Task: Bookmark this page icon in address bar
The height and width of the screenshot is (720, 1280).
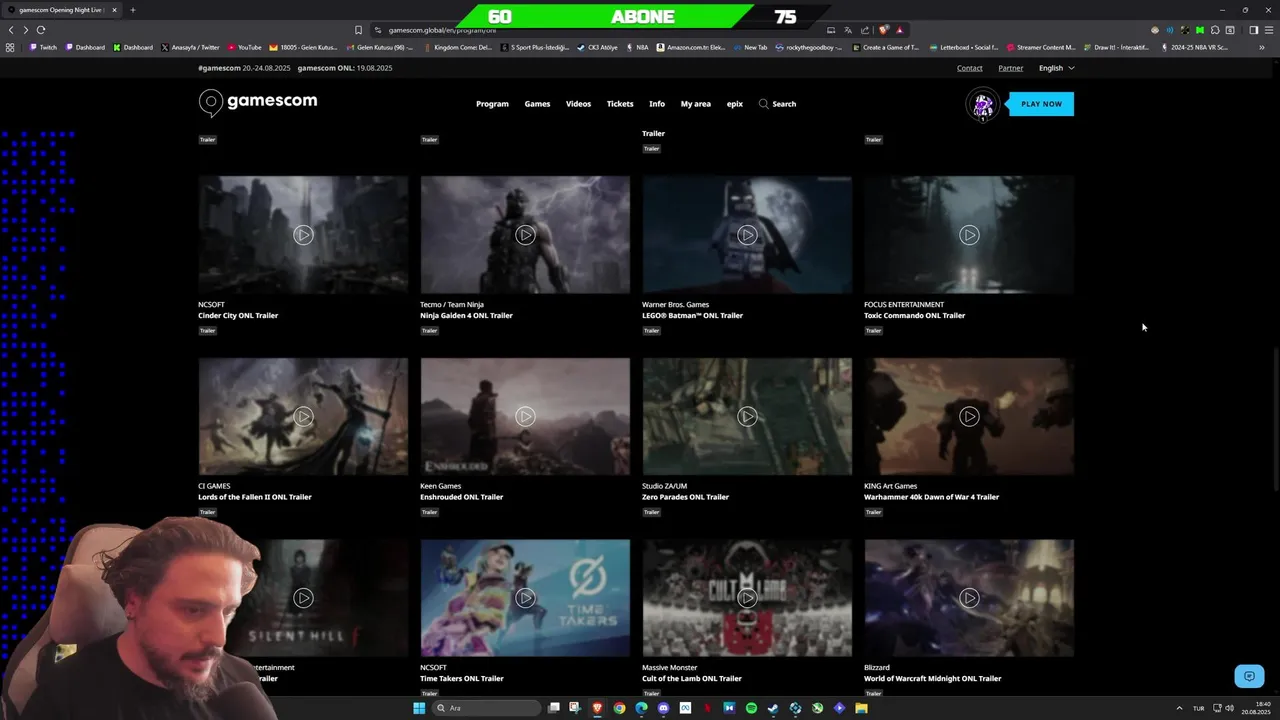Action: pyautogui.click(x=358, y=30)
